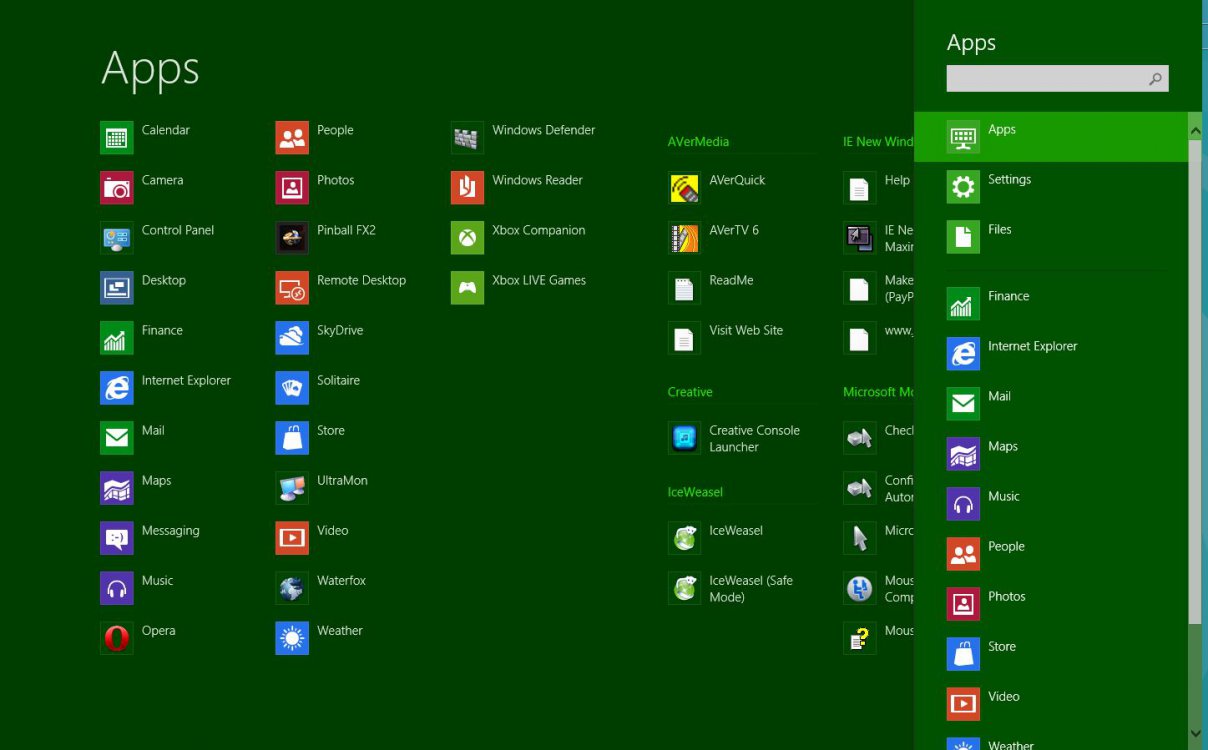Launch the Camera app icon

pos(117,187)
